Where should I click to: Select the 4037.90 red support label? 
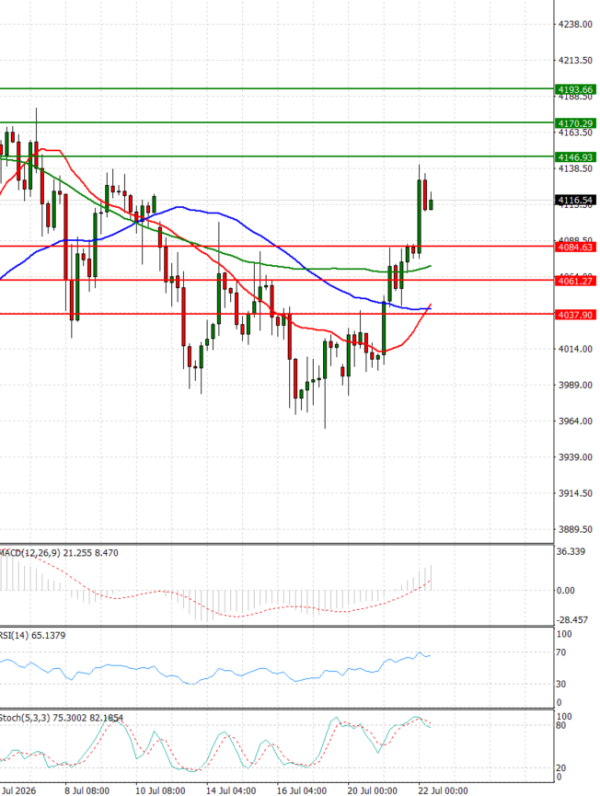click(x=576, y=315)
